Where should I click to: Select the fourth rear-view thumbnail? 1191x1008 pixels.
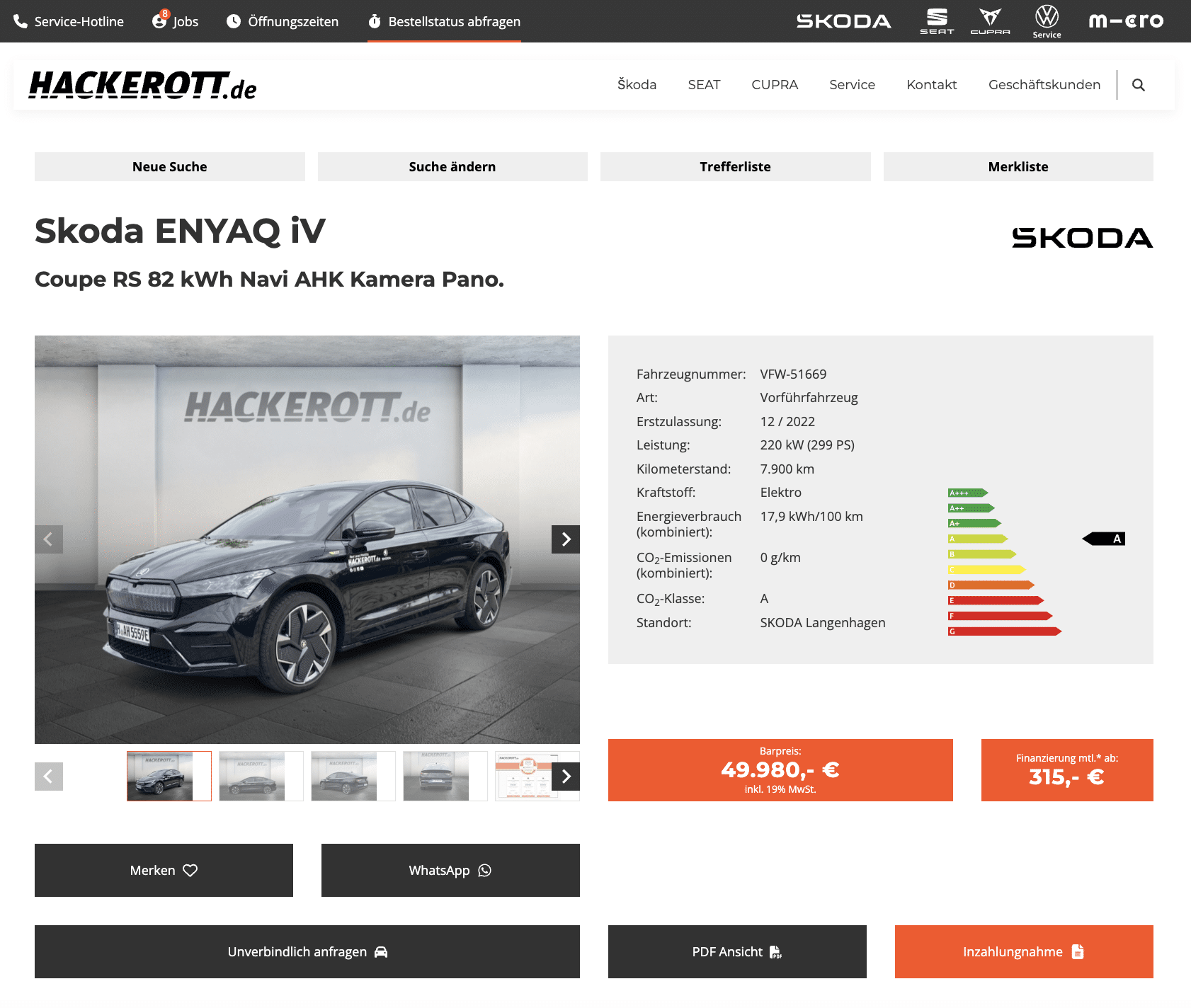coord(445,776)
